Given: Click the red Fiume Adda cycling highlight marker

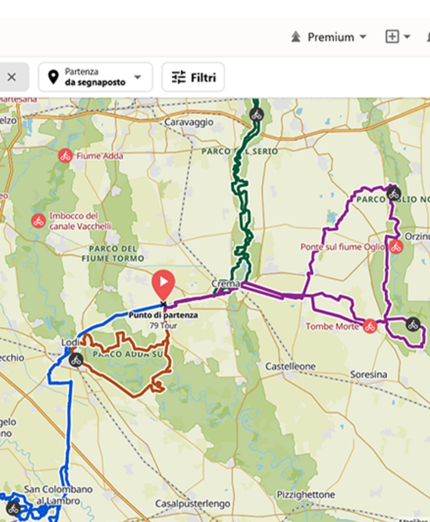Looking at the screenshot, I should (x=65, y=156).
